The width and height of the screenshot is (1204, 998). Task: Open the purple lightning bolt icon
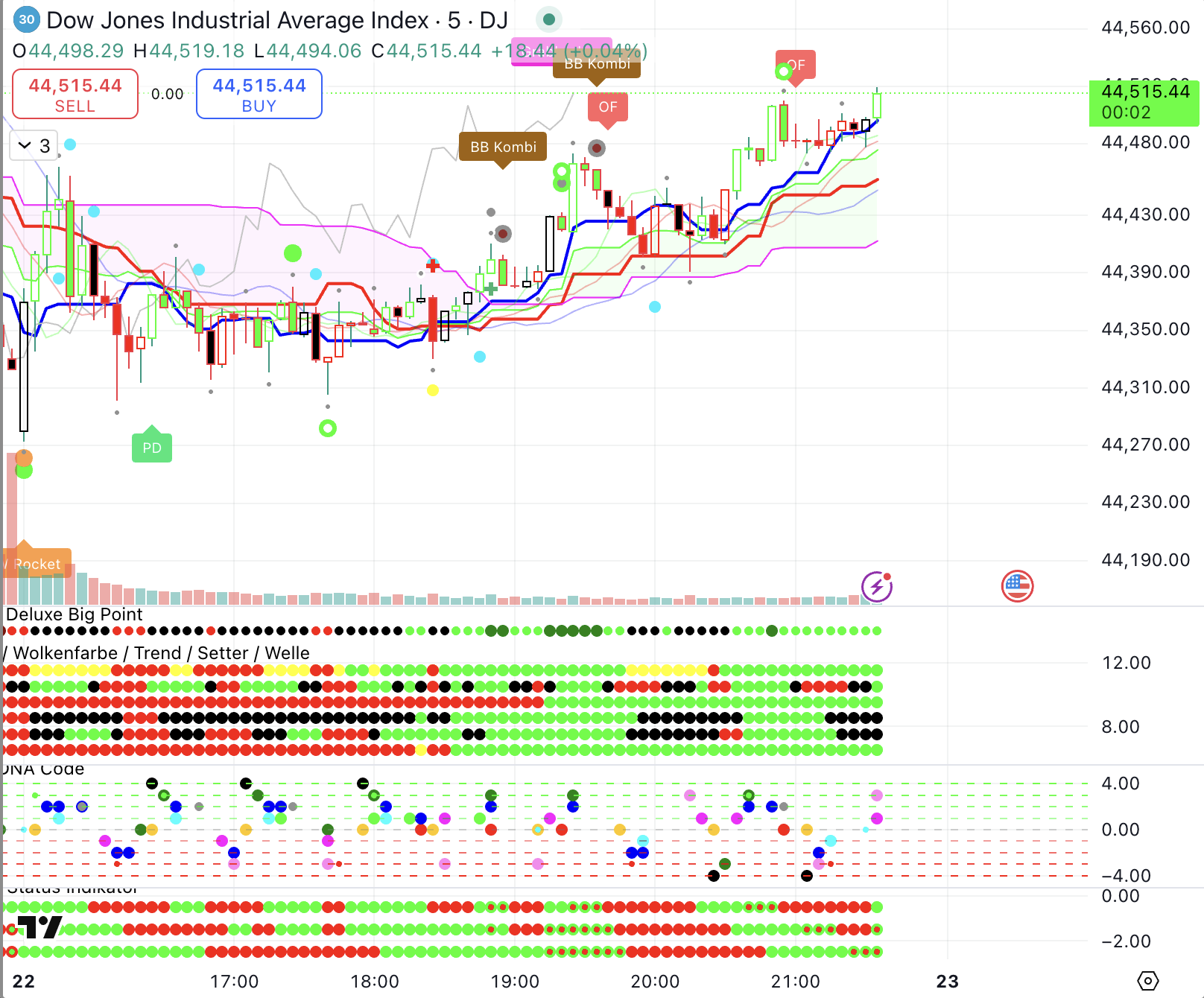click(877, 586)
